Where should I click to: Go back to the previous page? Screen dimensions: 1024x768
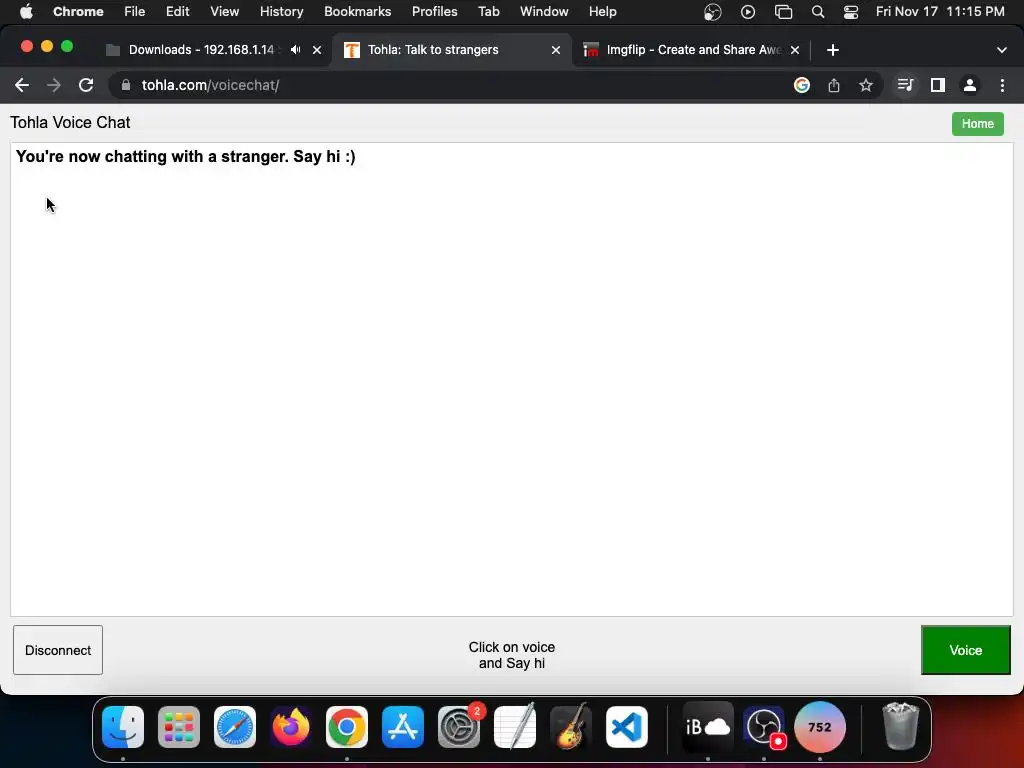tap(22, 85)
